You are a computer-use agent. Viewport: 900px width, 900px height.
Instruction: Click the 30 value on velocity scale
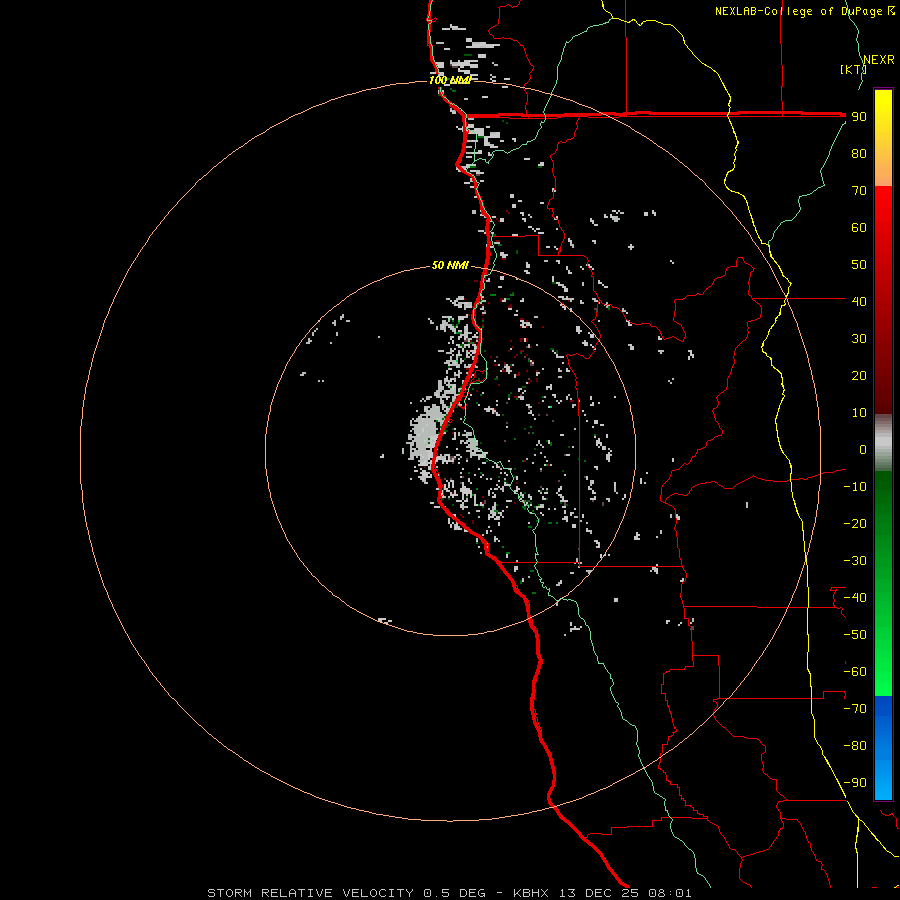(x=859, y=339)
